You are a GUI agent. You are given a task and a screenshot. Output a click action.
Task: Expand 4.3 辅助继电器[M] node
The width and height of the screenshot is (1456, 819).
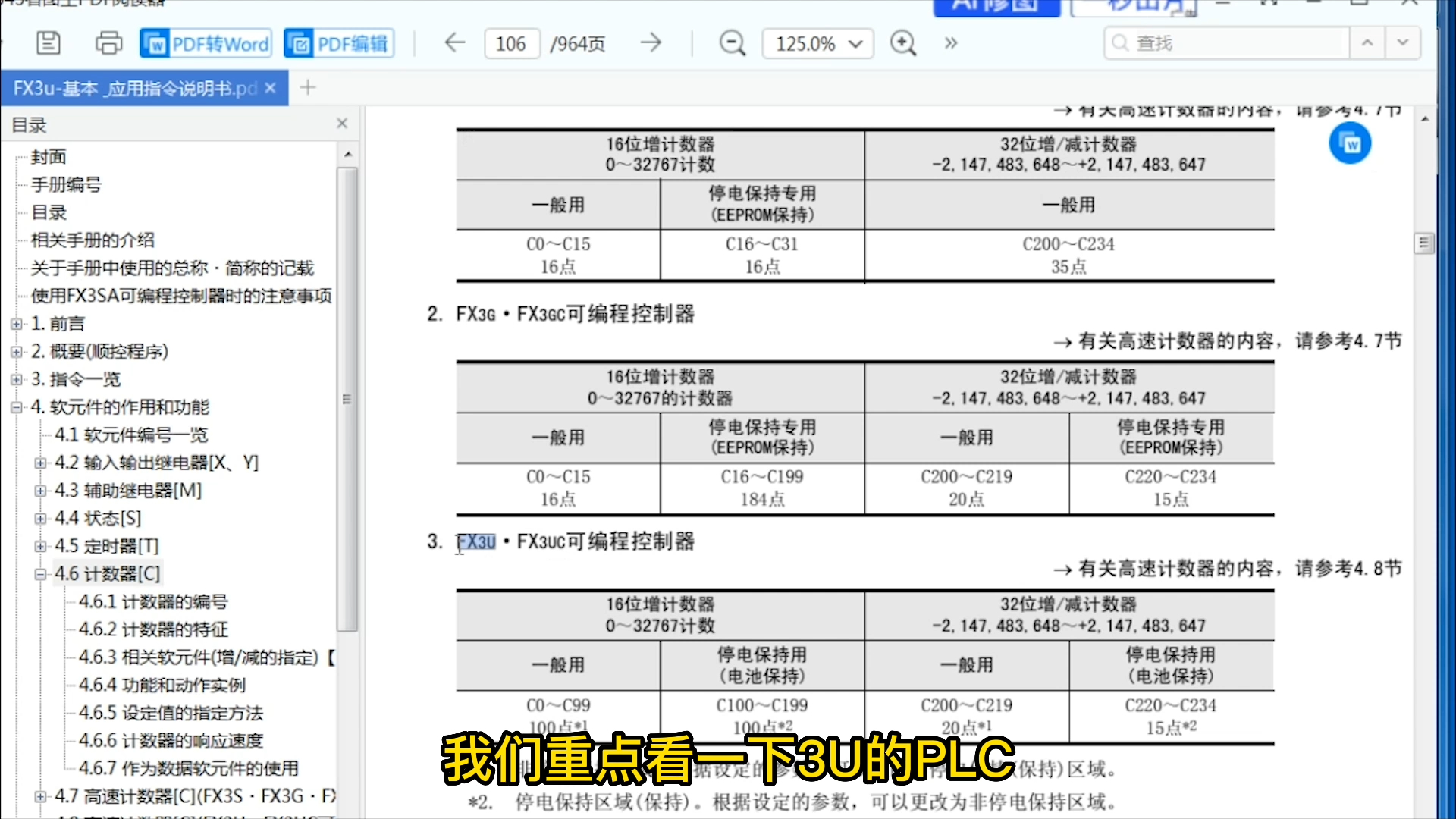pyautogui.click(x=40, y=491)
